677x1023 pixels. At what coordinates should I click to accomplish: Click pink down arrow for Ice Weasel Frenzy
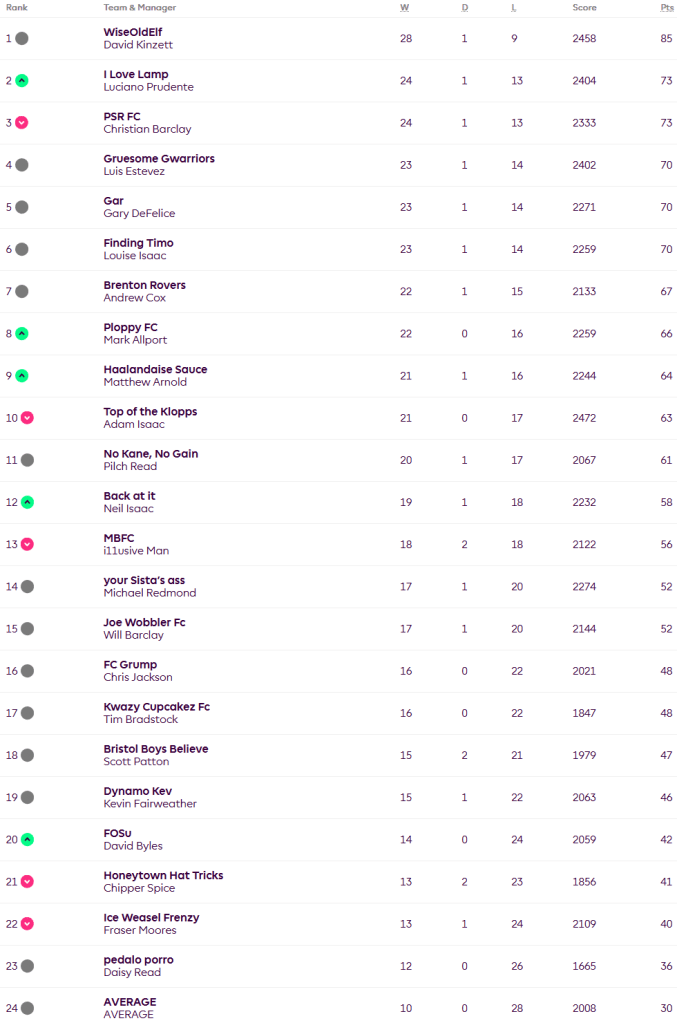pyautogui.click(x=27, y=924)
